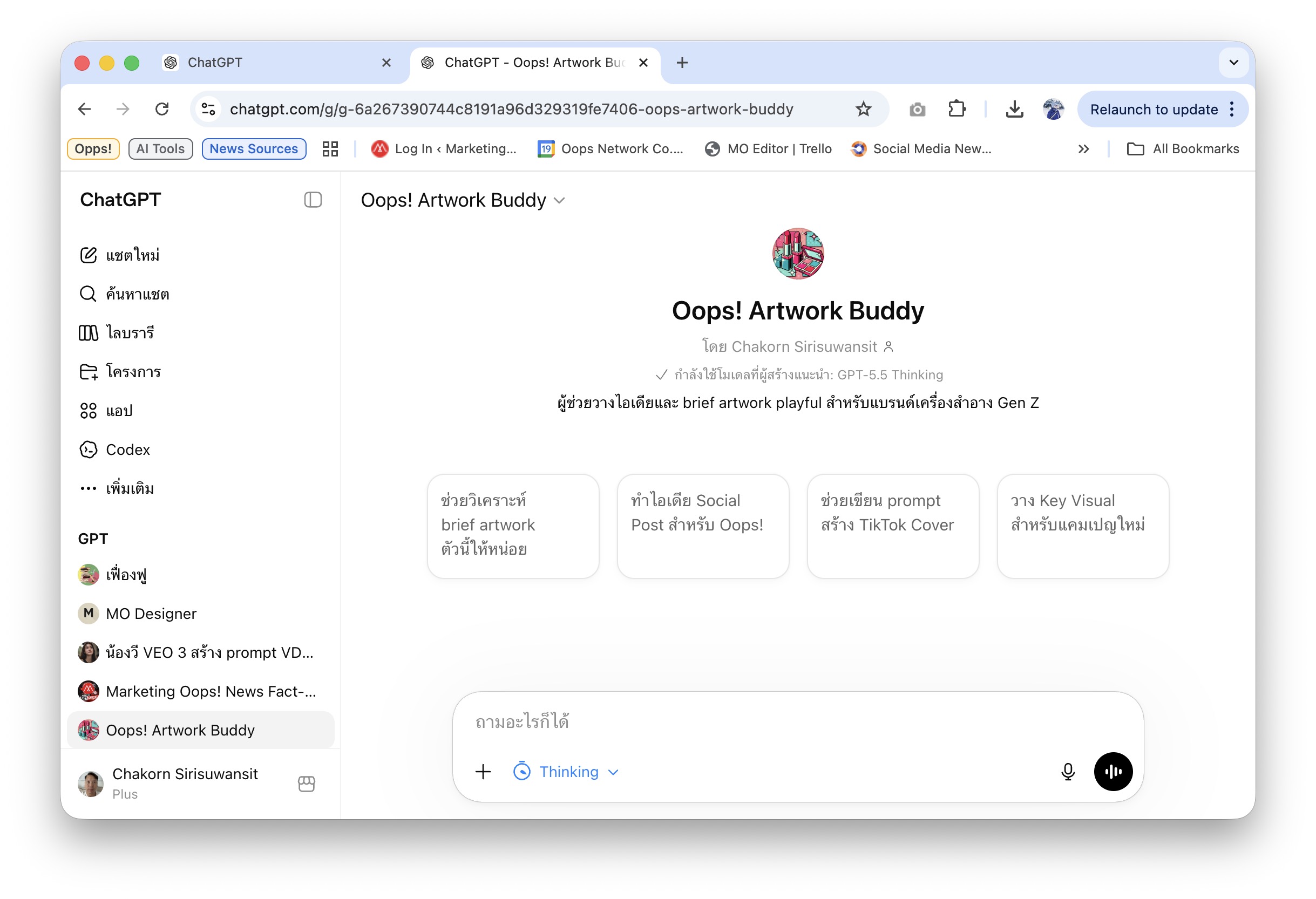1316x899 pixels.
Task: Open the News Sources bookmark folder
Action: pos(254,149)
